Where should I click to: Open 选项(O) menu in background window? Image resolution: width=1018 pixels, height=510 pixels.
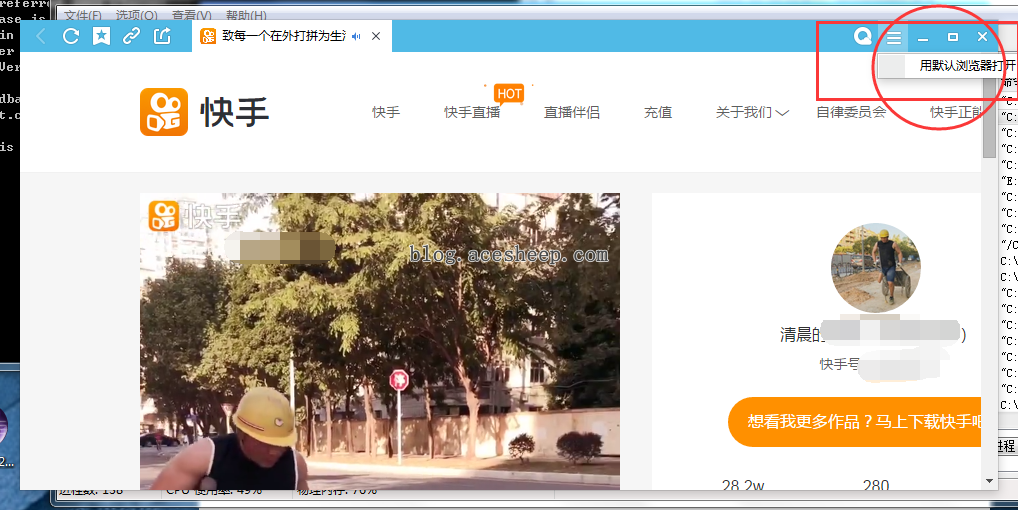136,14
